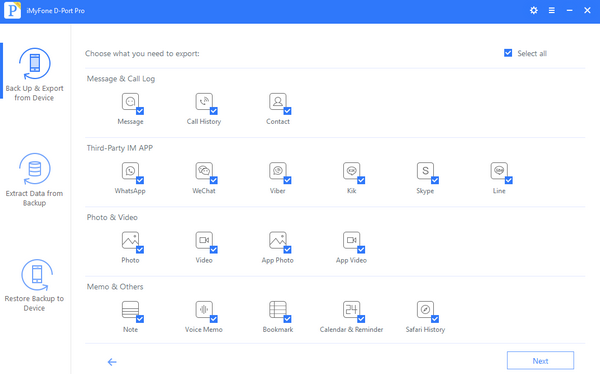Uncheck the Contact checkbox
600x374 pixels.
click(x=287, y=111)
